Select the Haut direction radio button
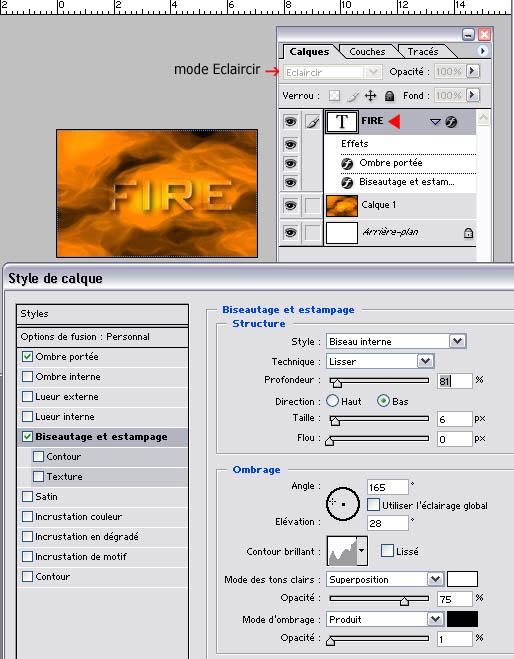Screen dimensions: 514x659 332,401
